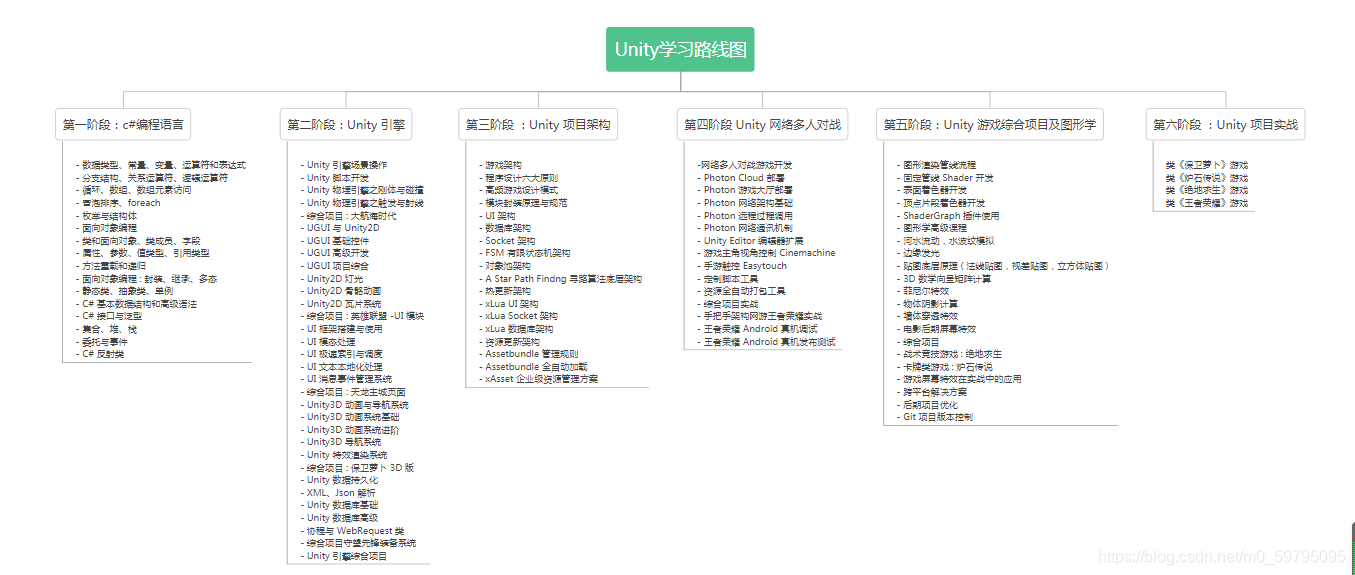The image size is (1355, 575).
Task: Click the '游戏主角视角控制 Cinemachine' line
Action: tap(766, 253)
